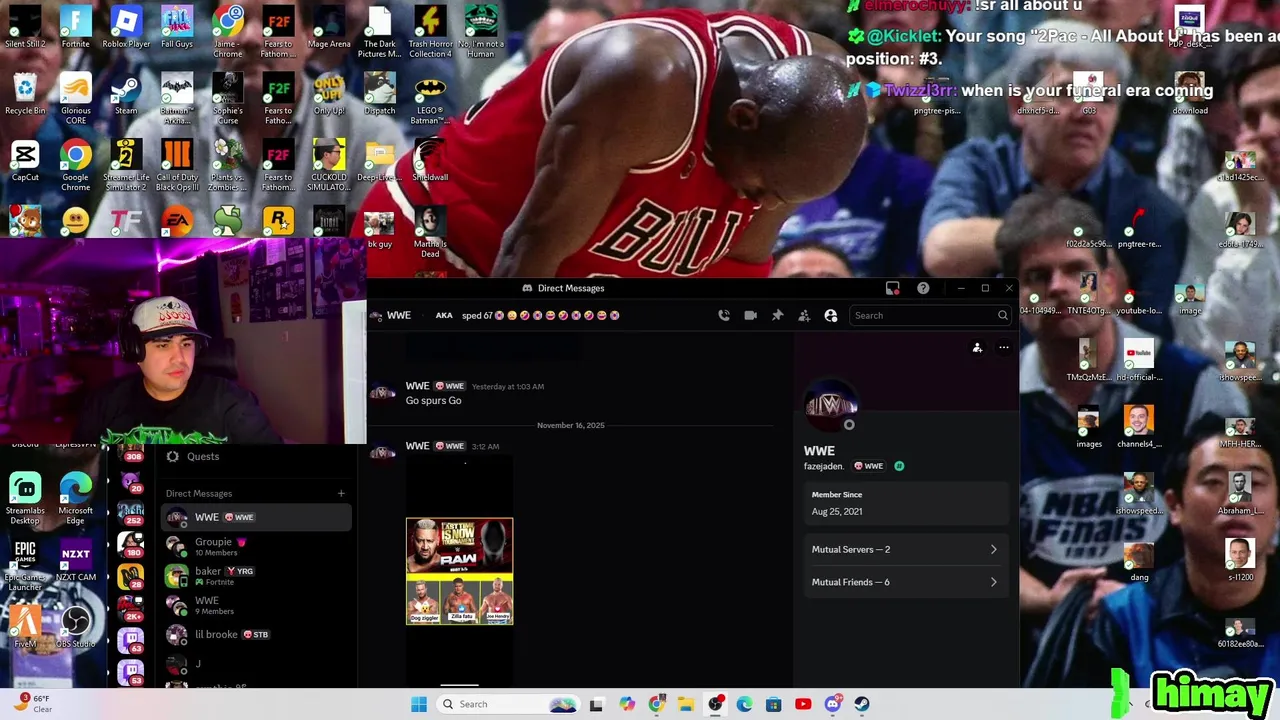Open the Fall Guys desktop shortcut
Image resolution: width=1280 pixels, height=720 pixels.
177,27
